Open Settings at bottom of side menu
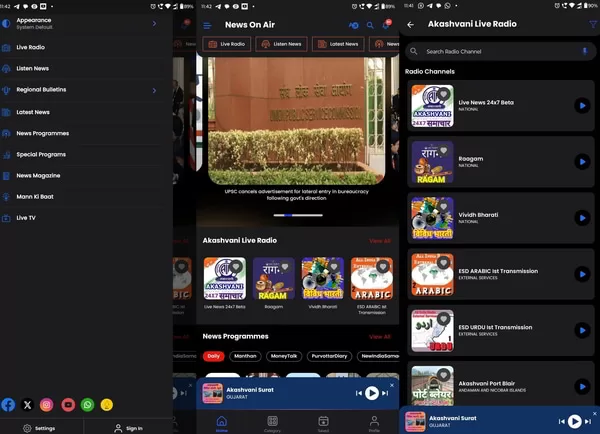600x434 pixels. coord(39,428)
